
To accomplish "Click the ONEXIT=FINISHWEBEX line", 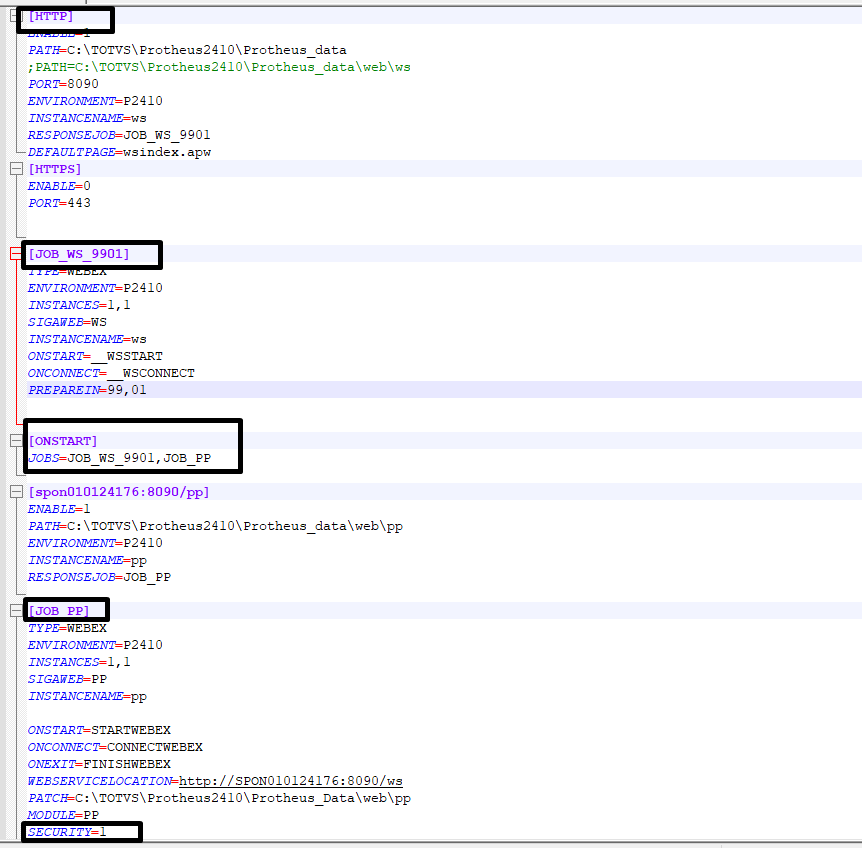I will click(100, 764).
